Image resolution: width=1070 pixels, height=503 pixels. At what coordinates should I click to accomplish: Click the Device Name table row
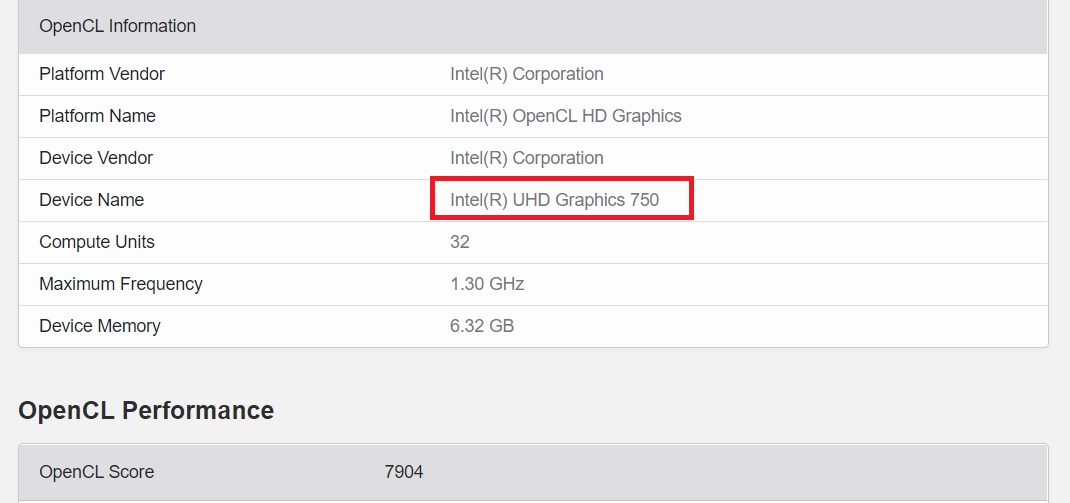pos(533,200)
